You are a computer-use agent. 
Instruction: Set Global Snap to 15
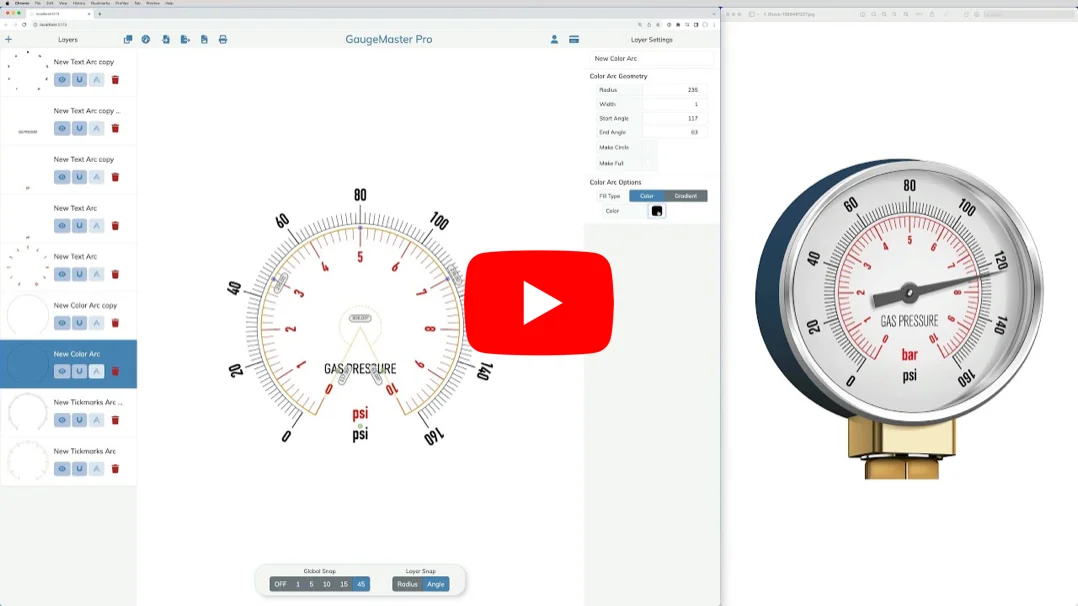pyautogui.click(x=344, y=585)
